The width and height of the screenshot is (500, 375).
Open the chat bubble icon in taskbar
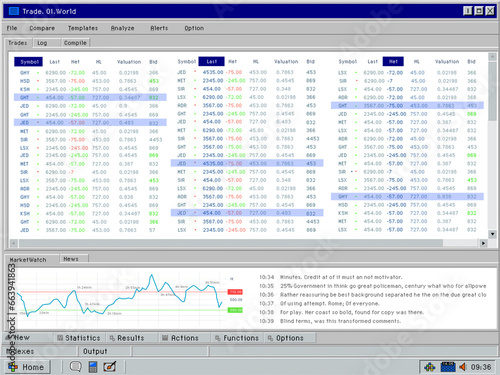76,367
